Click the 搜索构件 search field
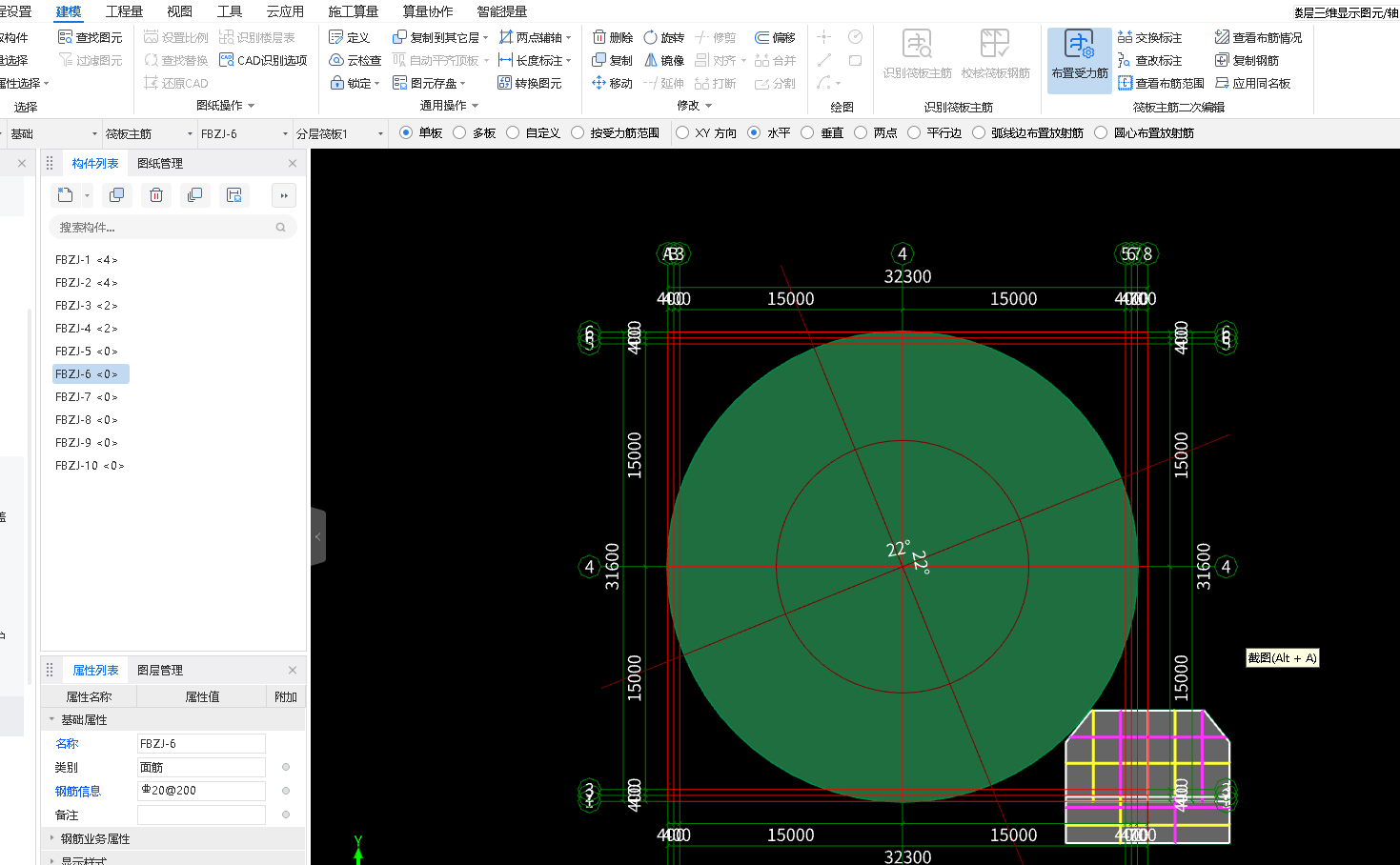The width and height of the screenshot is (1400, 865). 172,228
